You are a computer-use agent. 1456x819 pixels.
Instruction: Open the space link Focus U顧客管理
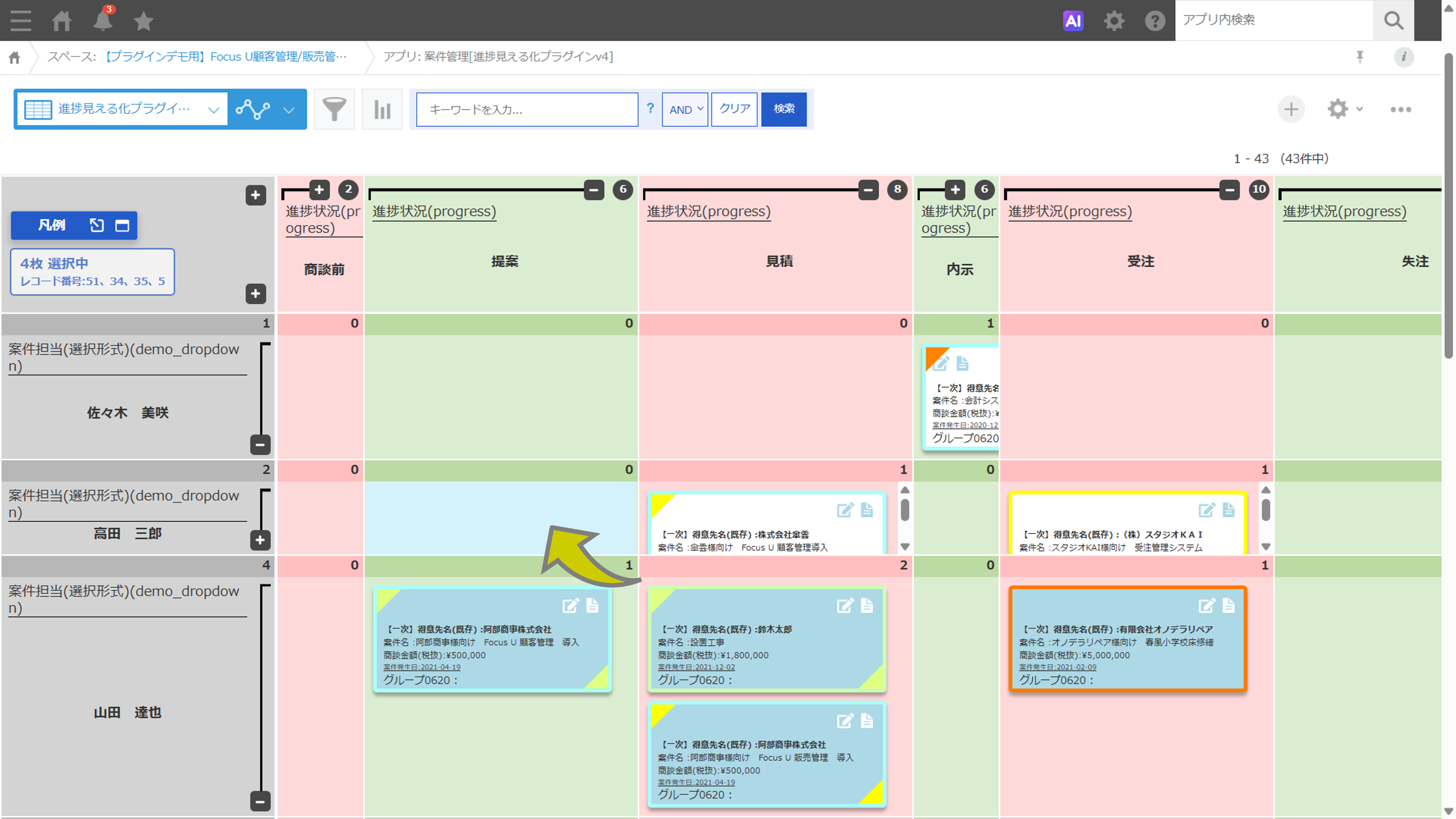click(x=226, y=57)
